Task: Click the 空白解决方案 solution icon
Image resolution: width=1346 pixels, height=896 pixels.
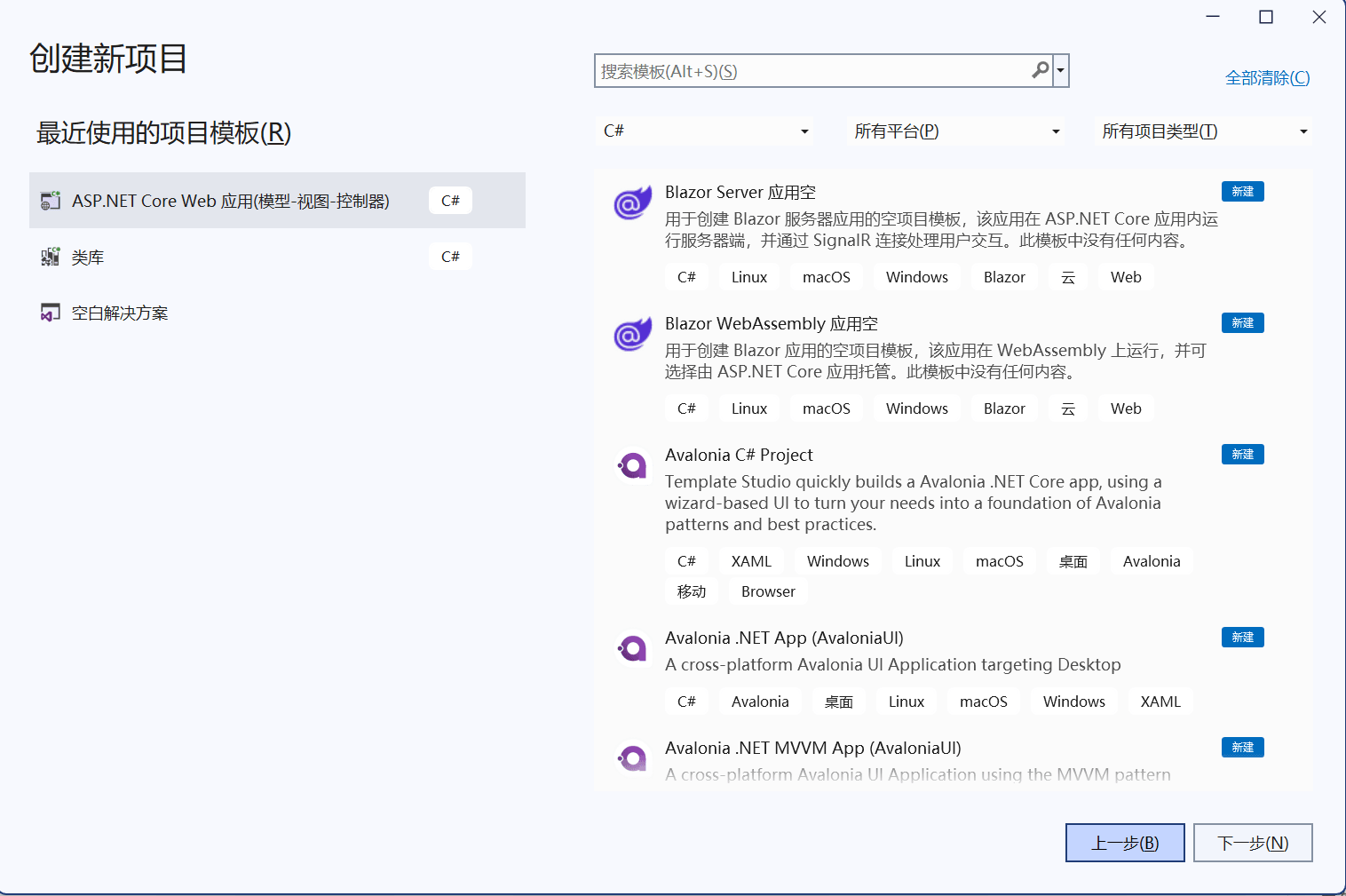Action: [x=51, y=313]
